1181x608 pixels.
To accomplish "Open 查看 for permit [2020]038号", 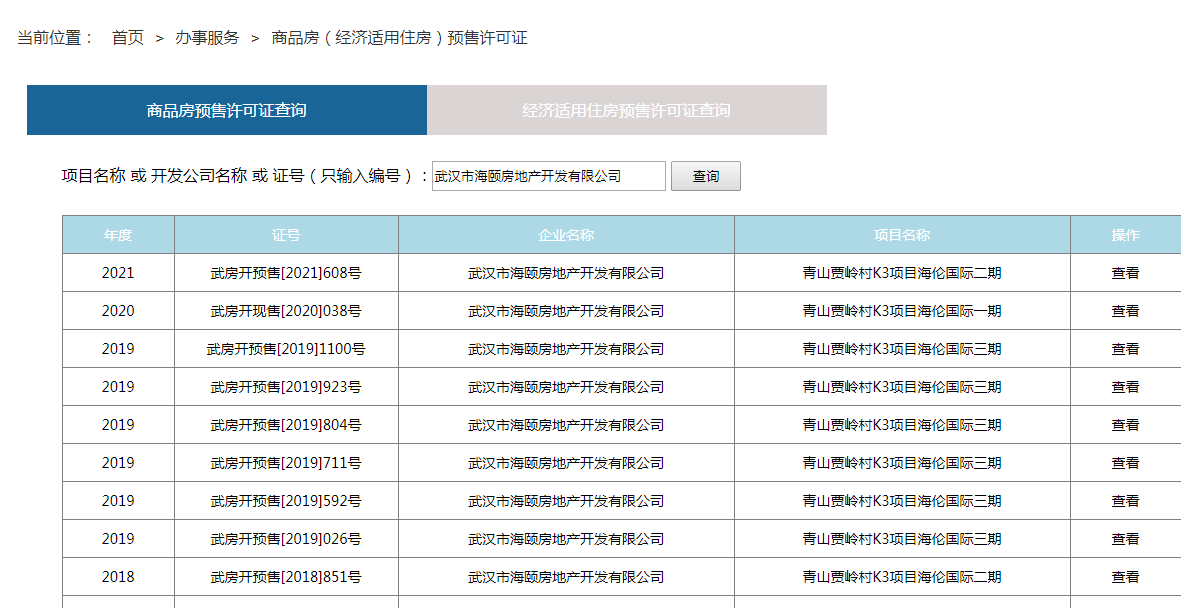I will coord(1125,311).
